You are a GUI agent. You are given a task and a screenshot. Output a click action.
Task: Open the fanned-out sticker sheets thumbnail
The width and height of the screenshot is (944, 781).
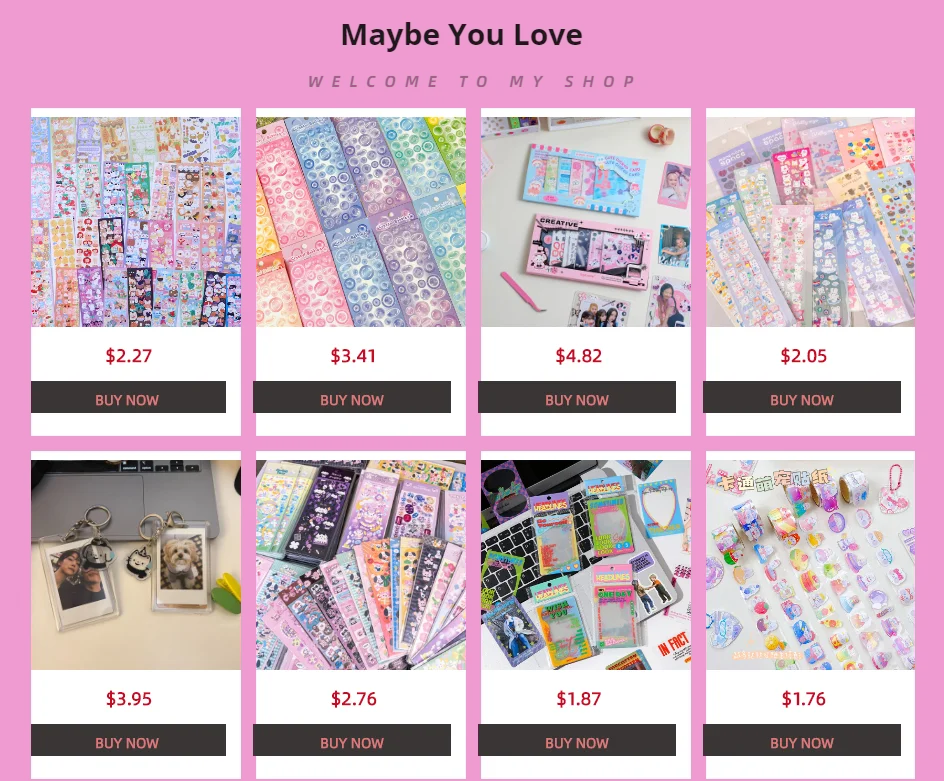[361, 565]
